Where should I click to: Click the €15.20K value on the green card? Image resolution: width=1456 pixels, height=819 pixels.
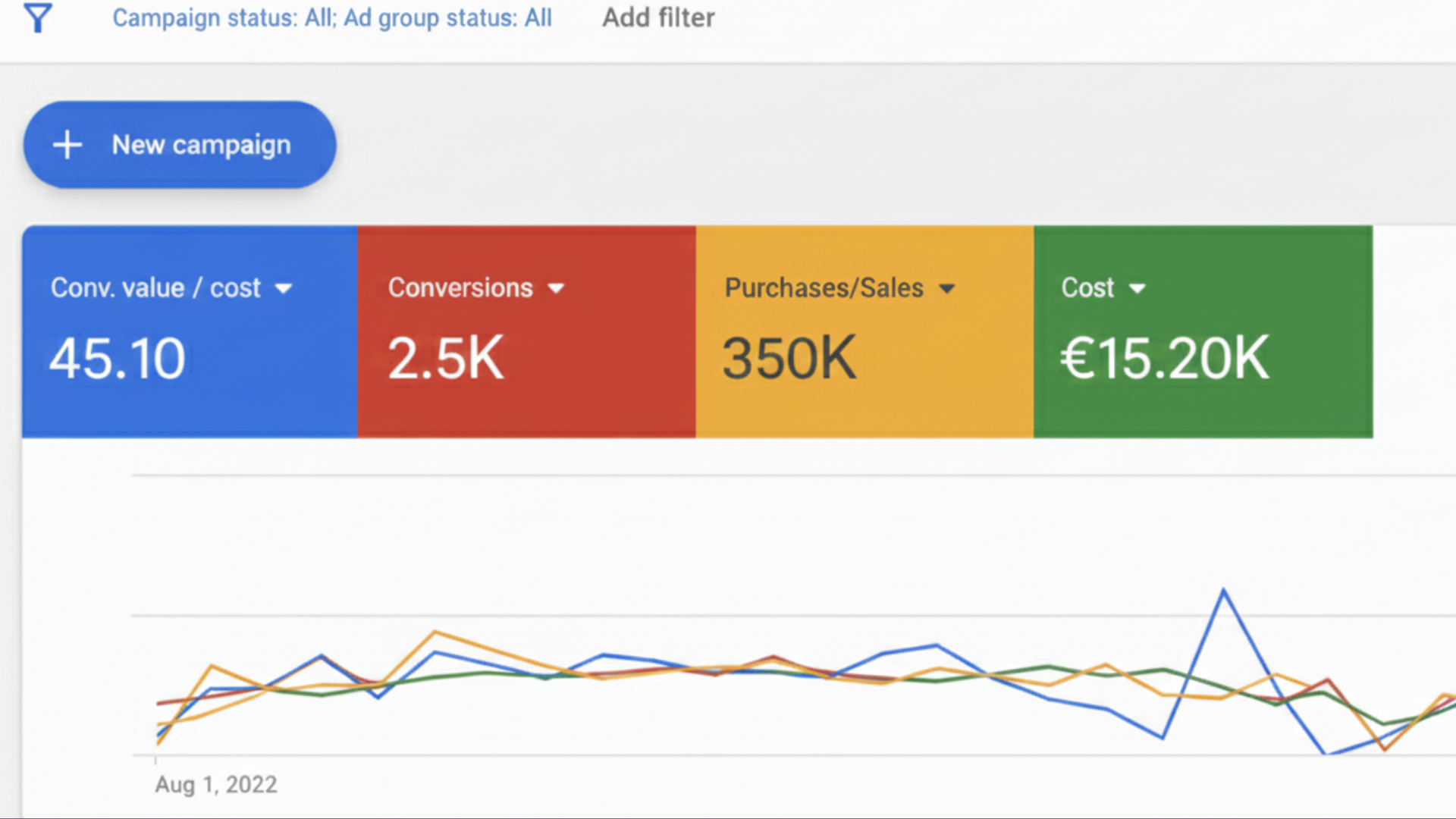[1164, 359]
